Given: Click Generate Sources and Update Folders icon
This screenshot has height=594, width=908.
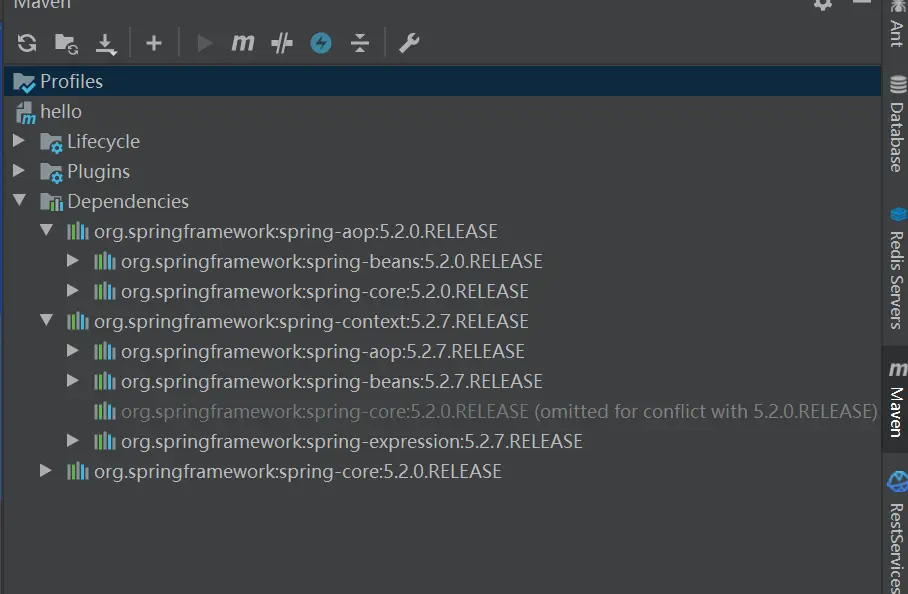Looking at the screenshot, I should tap(67, 44).
